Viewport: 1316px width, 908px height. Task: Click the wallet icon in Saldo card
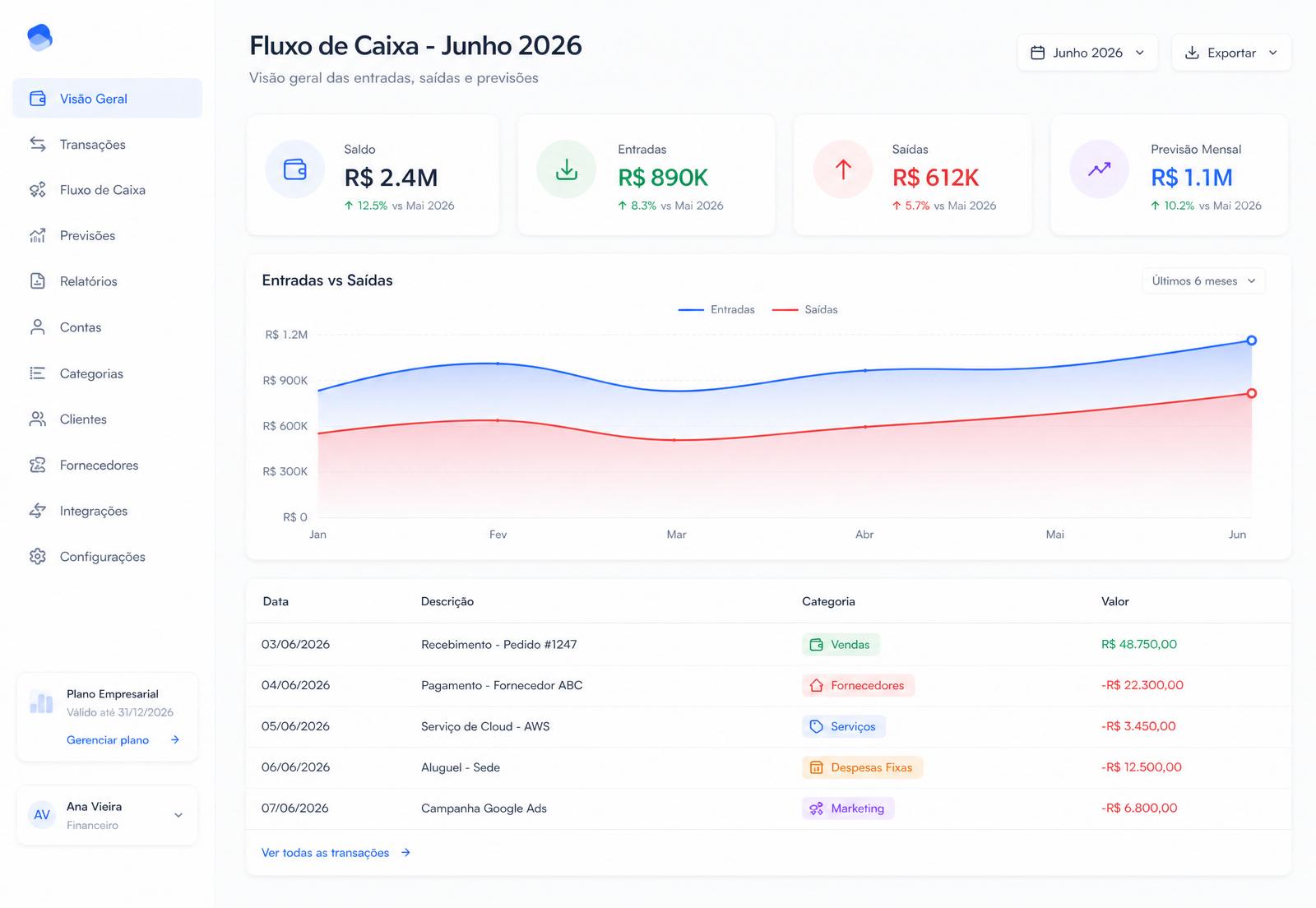294,169
